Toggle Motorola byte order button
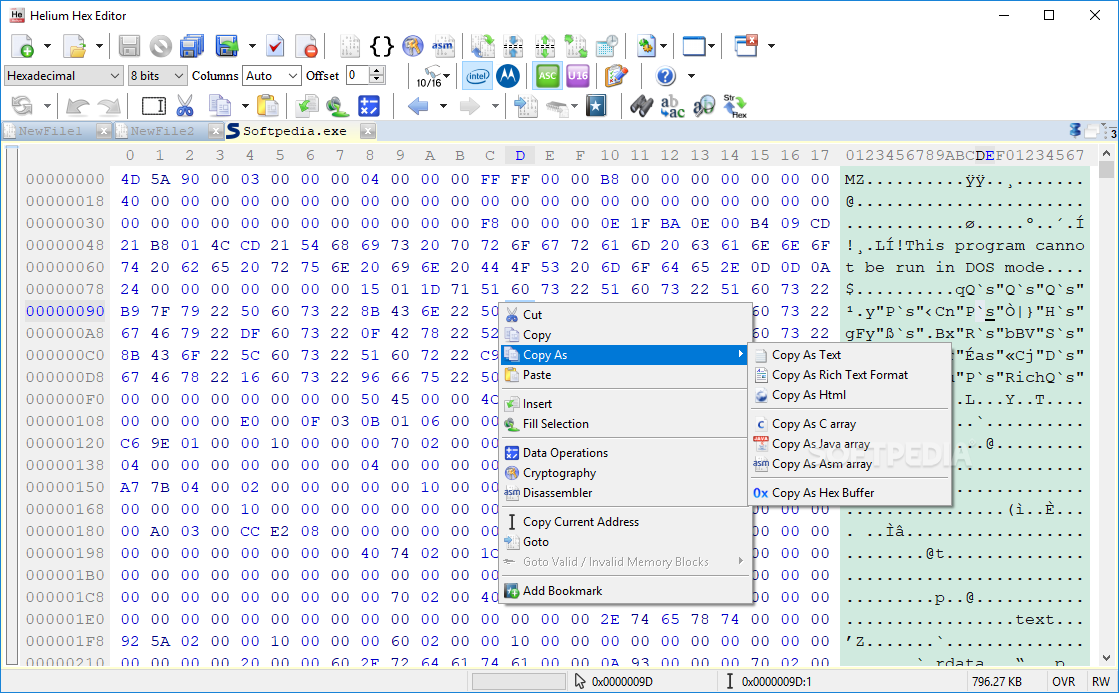This screenshot has height=693, width=1119. [x=508, y=76]
